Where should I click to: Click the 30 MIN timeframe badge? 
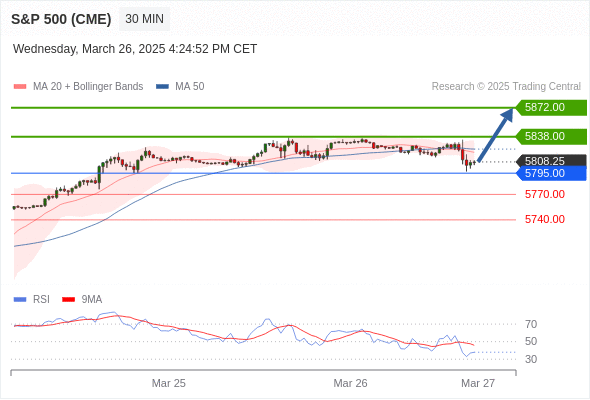144,19
